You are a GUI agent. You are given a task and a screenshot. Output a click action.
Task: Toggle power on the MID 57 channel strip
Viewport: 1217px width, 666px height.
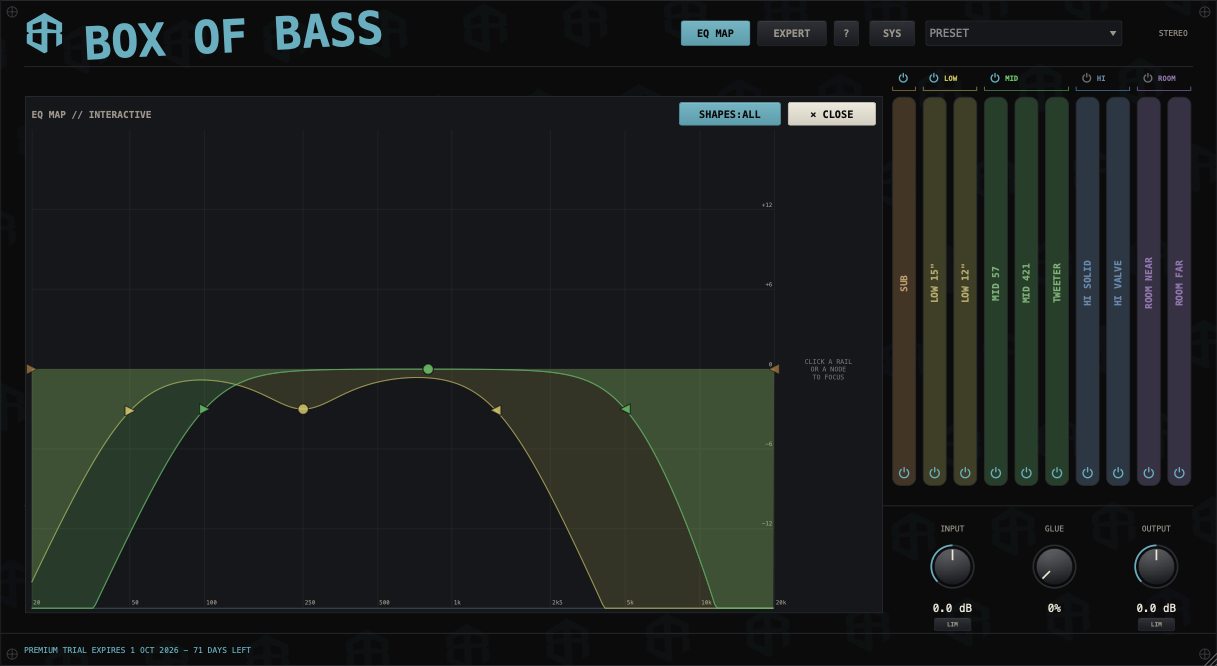[x=995, y=472]
